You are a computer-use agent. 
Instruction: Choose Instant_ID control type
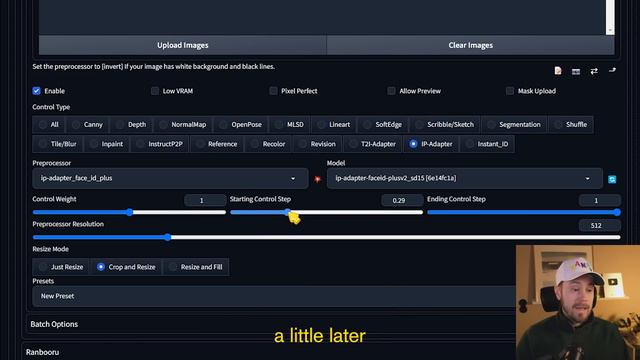(x=487, y=144)
